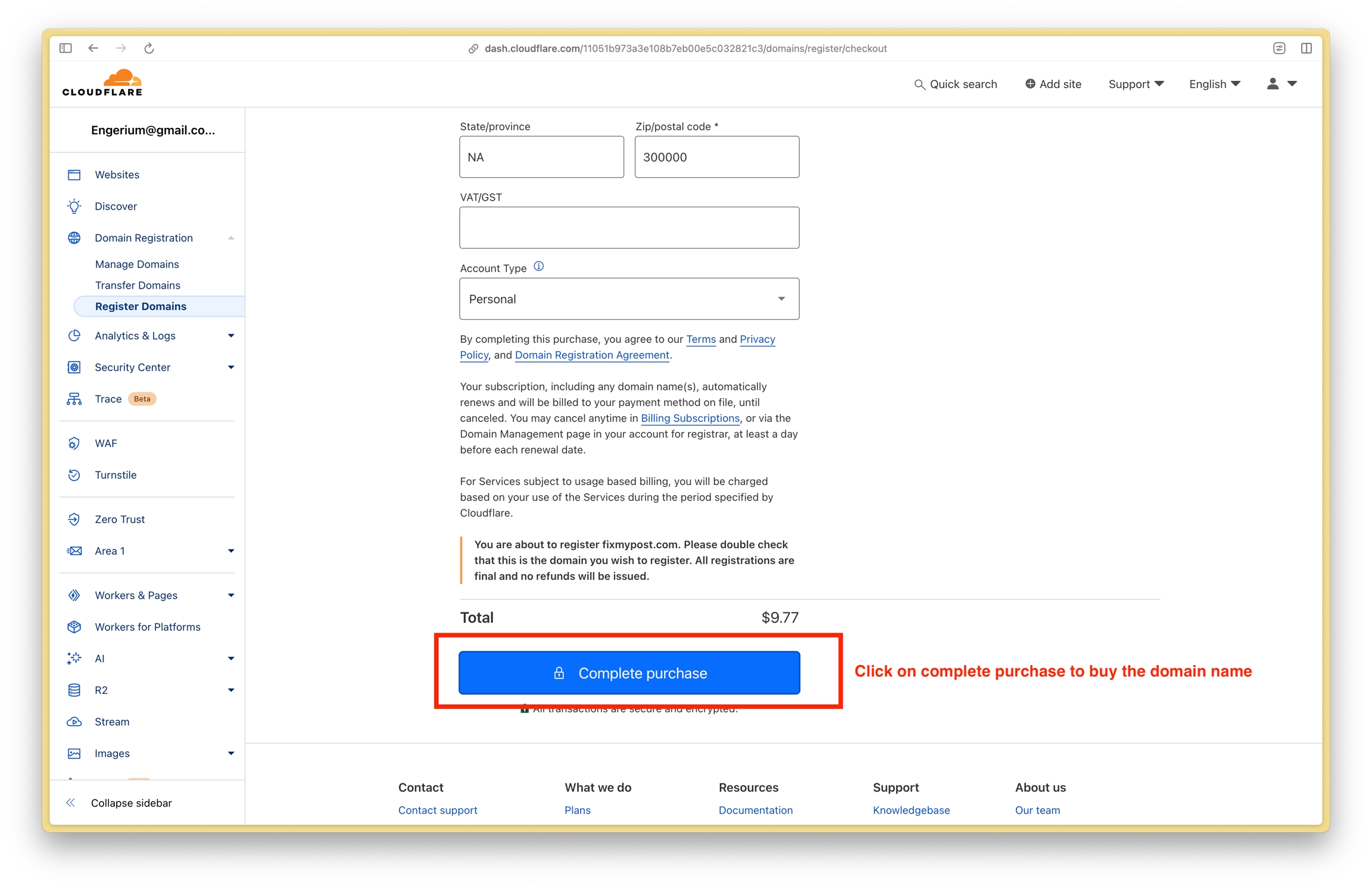
Task: Click the Our team footer link
Action: tap(1037, 810)
